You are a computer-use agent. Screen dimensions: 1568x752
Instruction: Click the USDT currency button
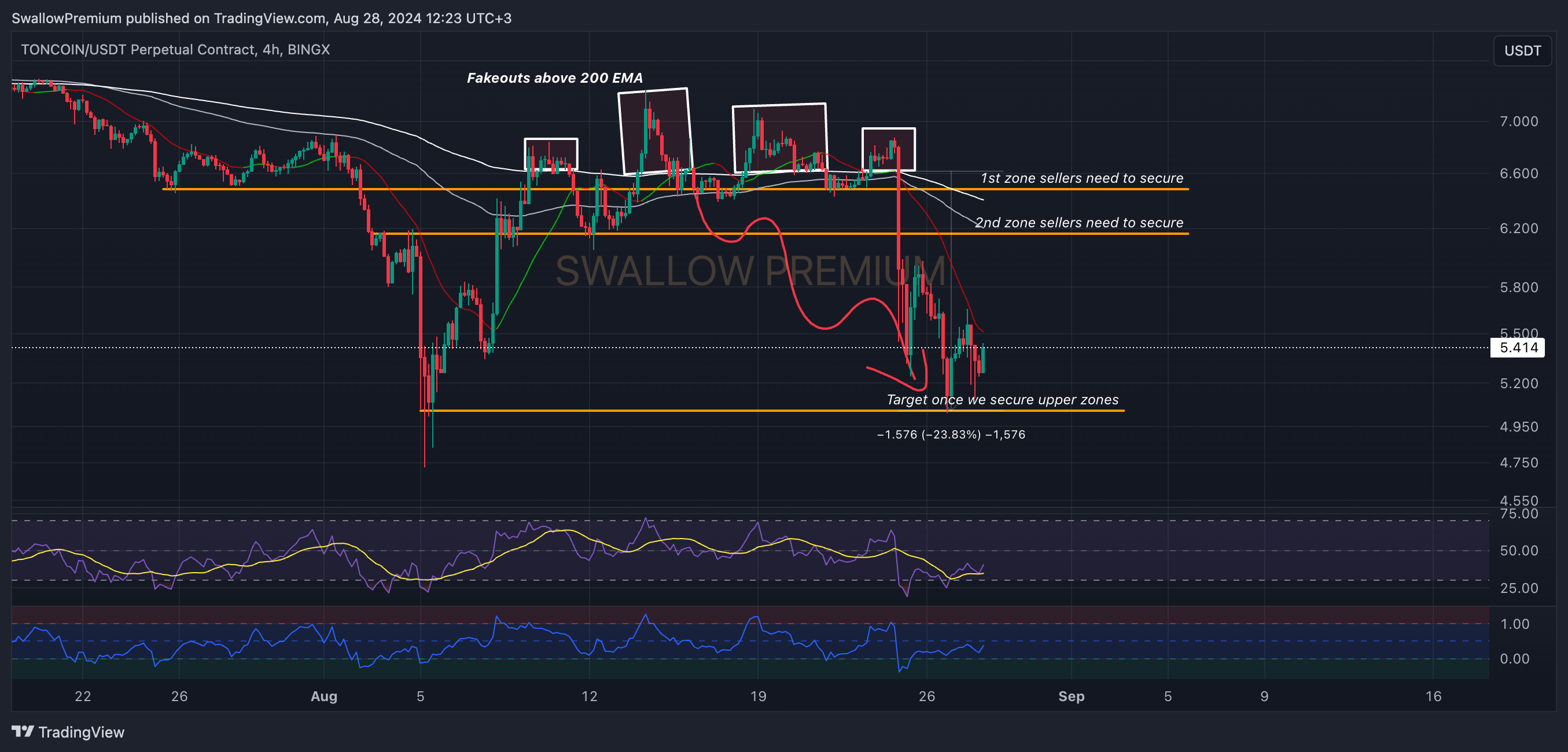1522,50
